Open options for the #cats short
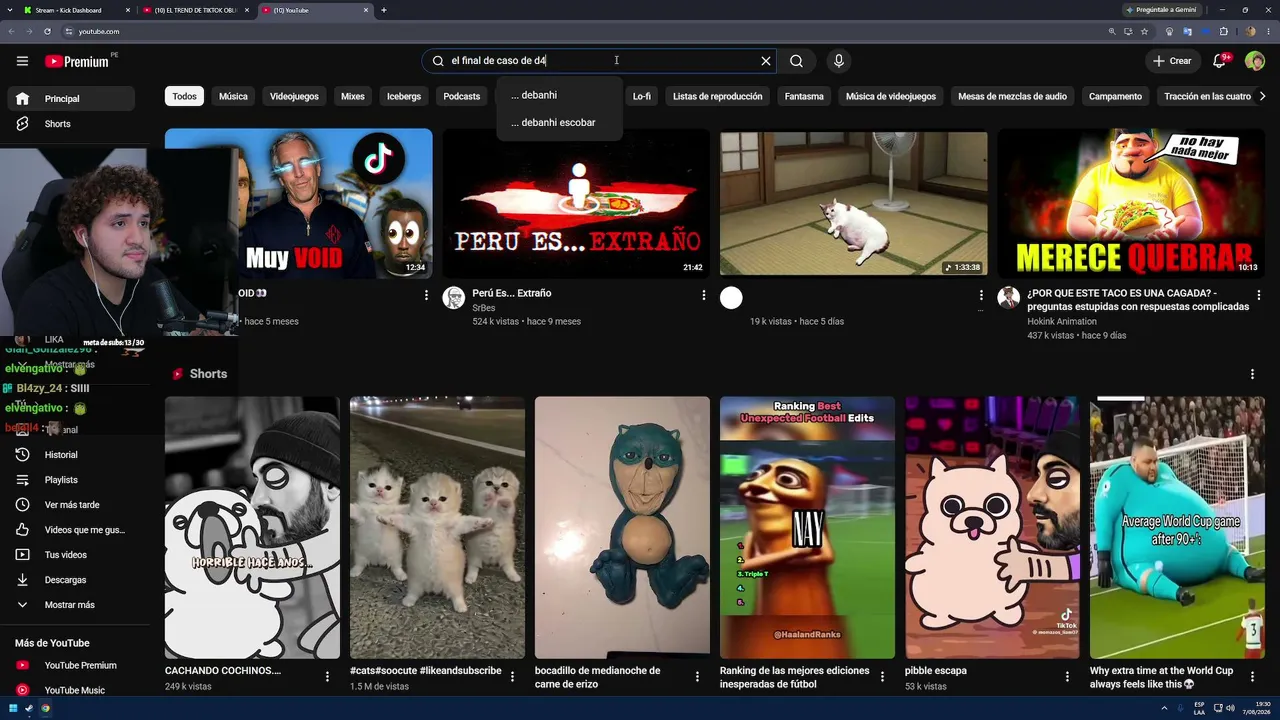Viewport: 1280px width, 720px height. coord(512,677)
